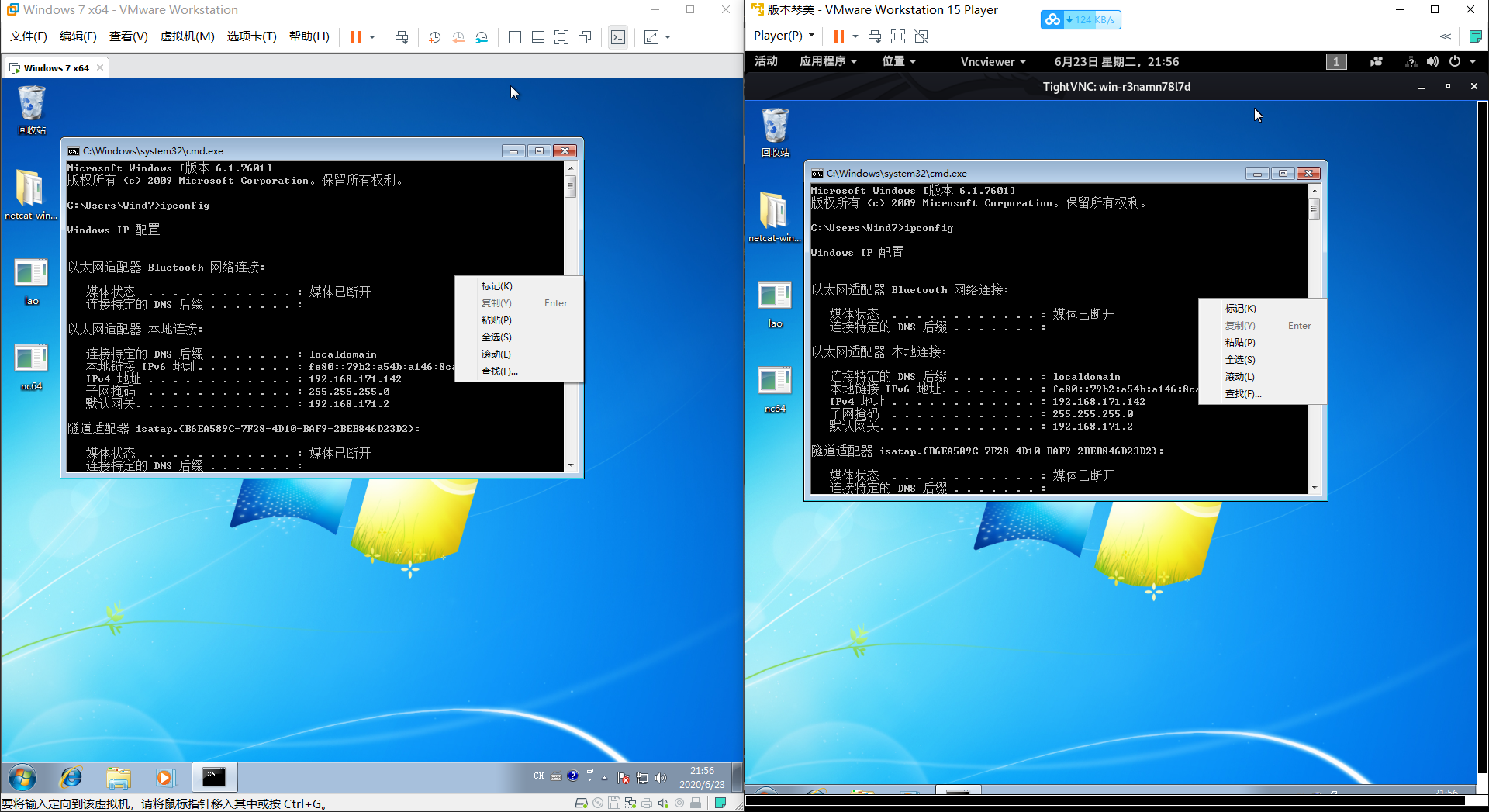
Task: Show or hide the Workstation library sidebar
Action: point(515,37)
